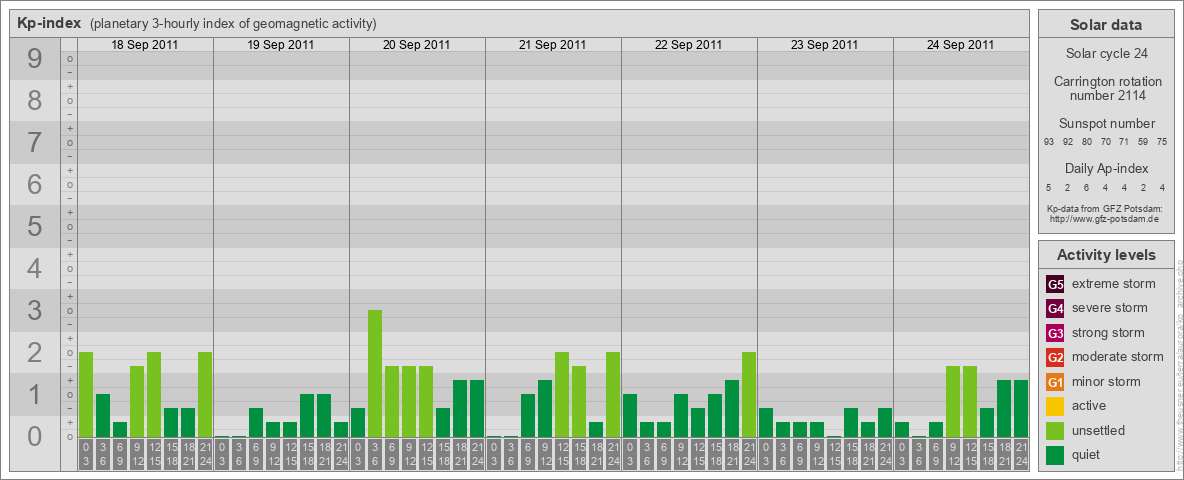Click the 'Activity levels' panel heading

click(x=1106, y=255)
